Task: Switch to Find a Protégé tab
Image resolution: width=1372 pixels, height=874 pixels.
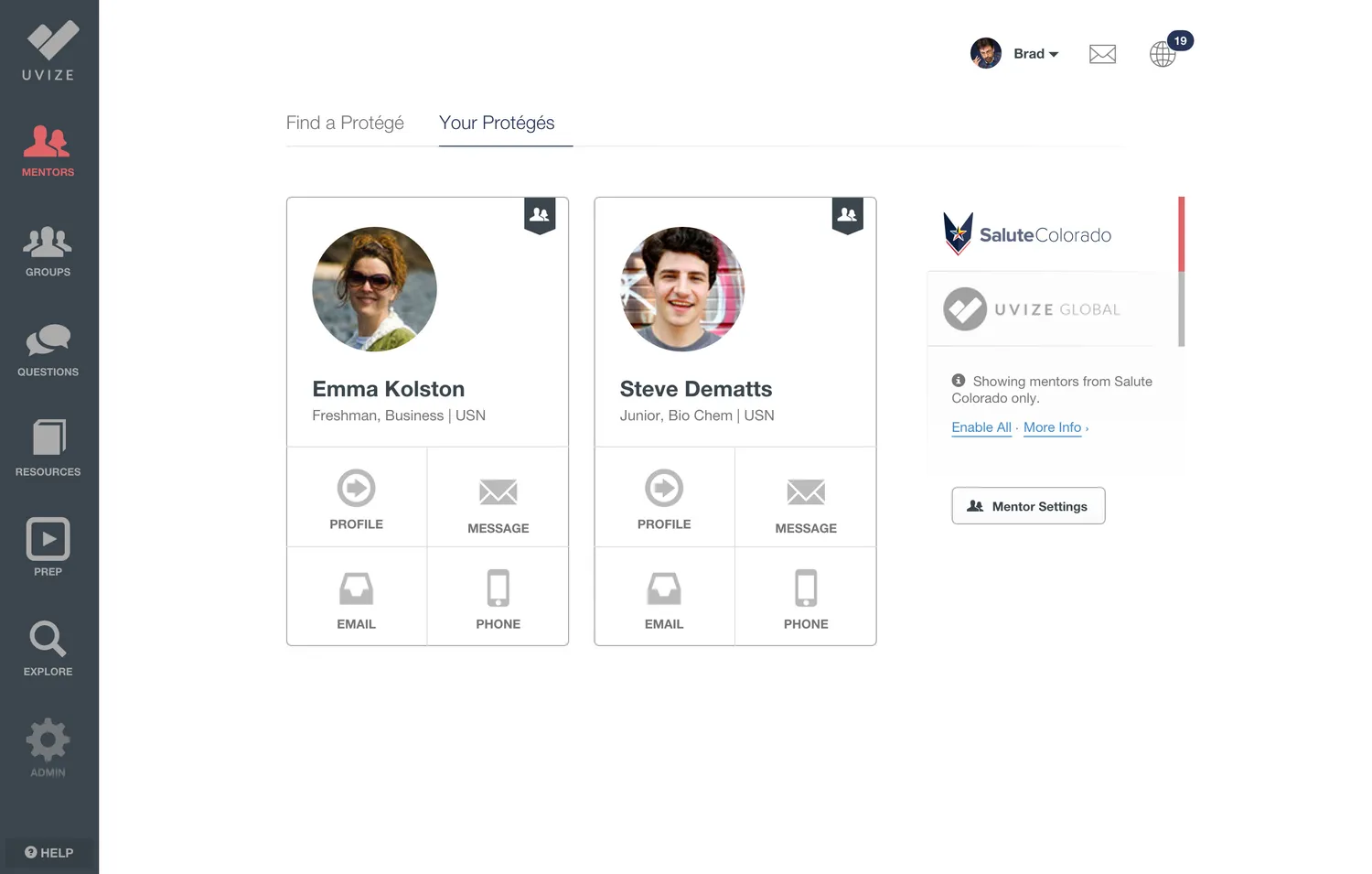Action: tap(345, 123)
